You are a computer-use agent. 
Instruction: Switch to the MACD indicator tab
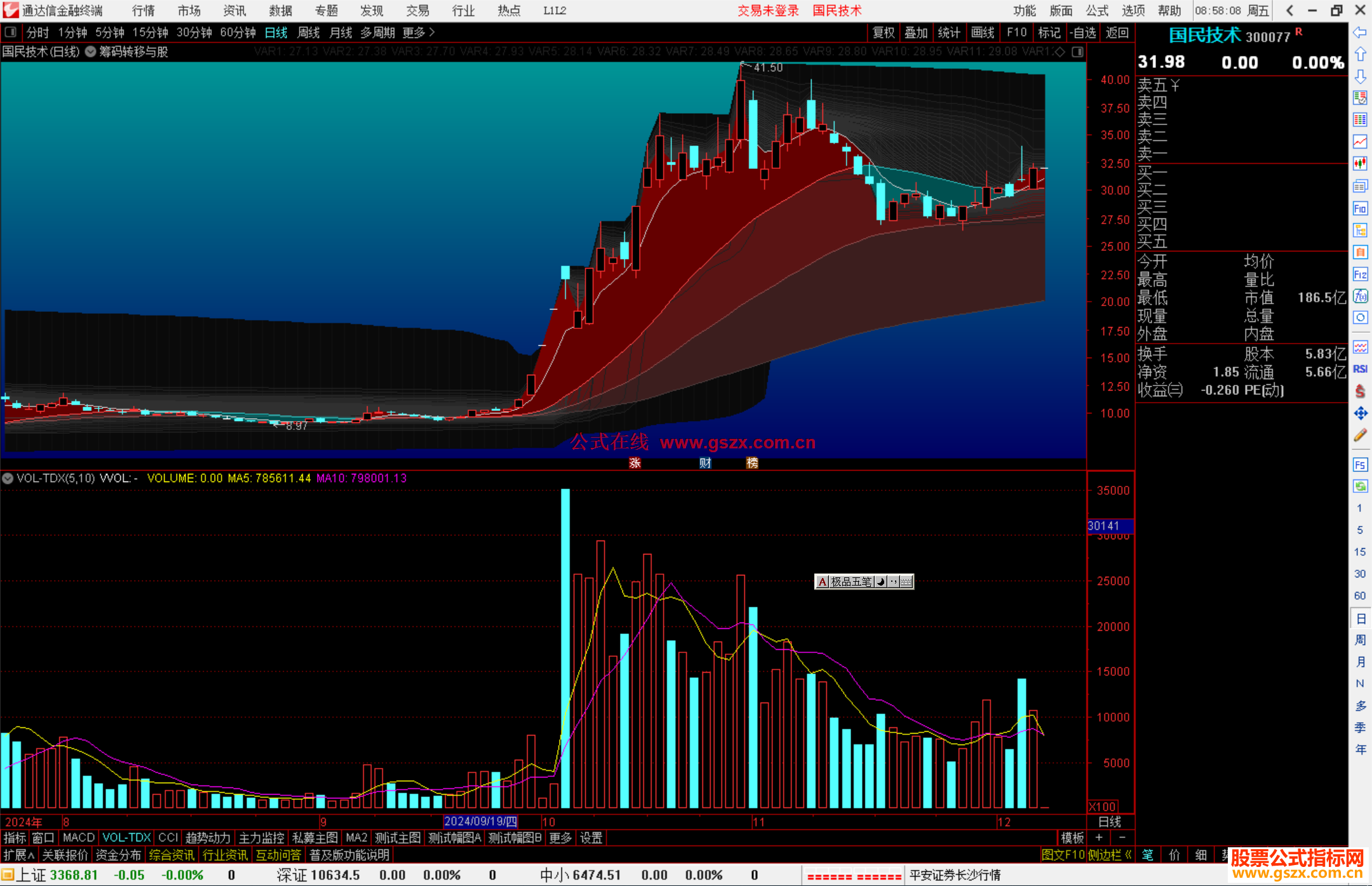(x=79, y=838)
